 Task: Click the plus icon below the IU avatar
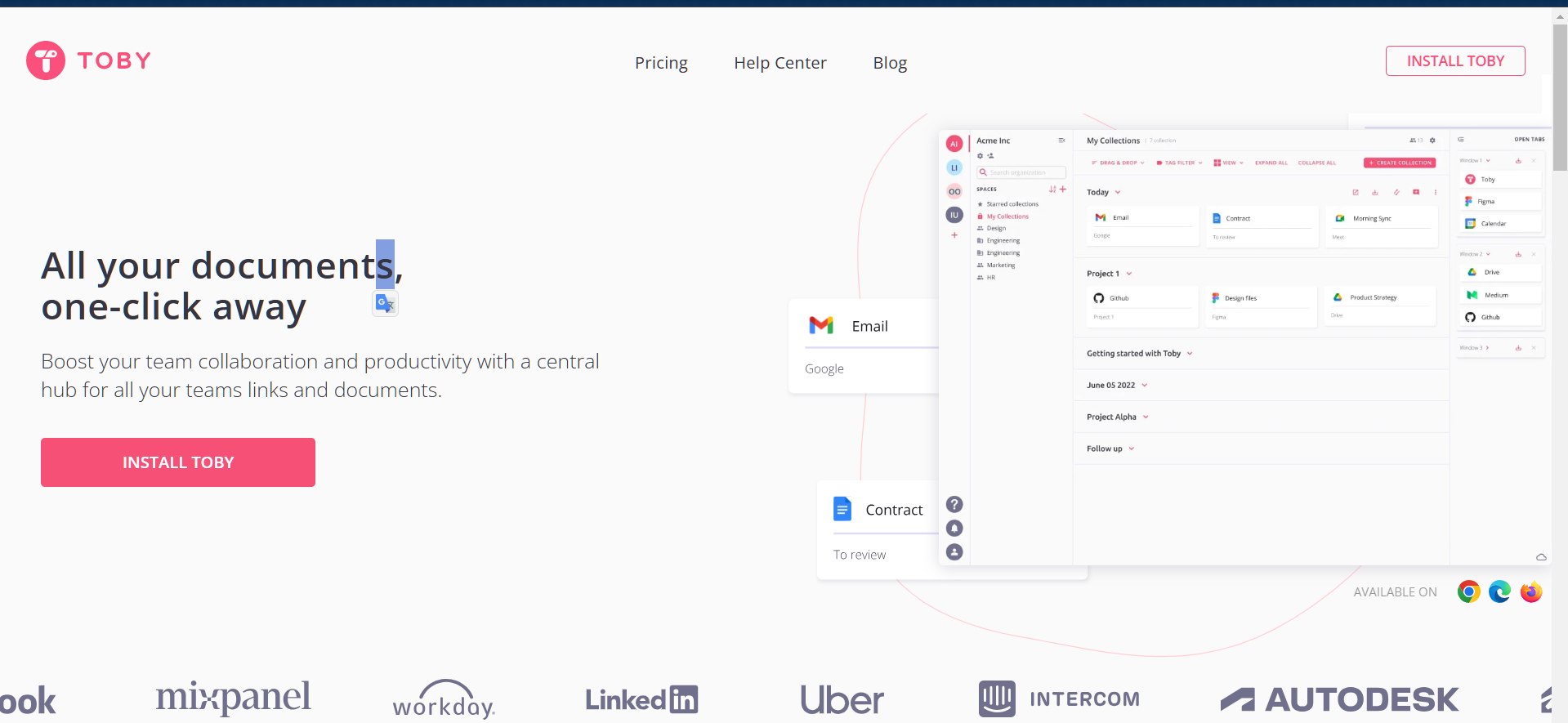954,235
